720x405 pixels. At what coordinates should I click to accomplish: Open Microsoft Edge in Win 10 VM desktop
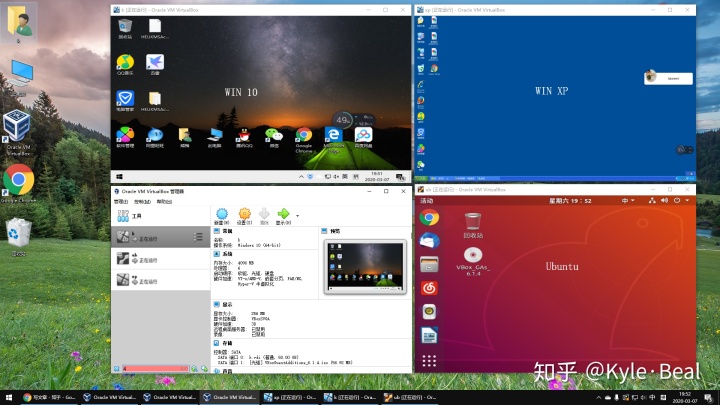[334, 140]
